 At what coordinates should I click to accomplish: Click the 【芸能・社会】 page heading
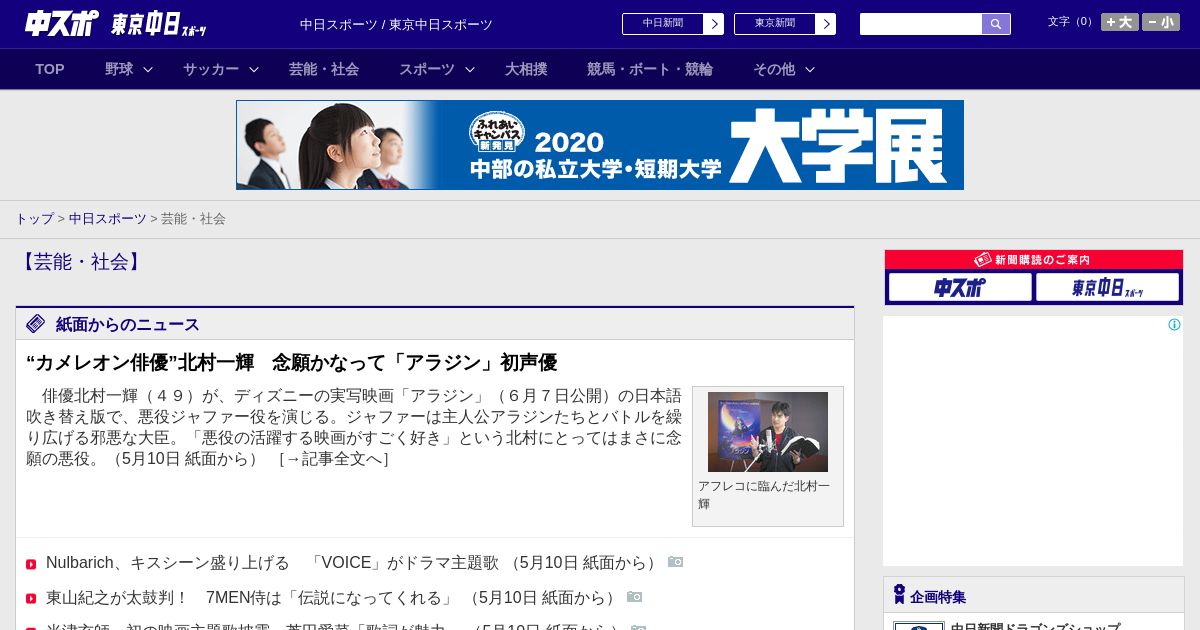point(80,262)
